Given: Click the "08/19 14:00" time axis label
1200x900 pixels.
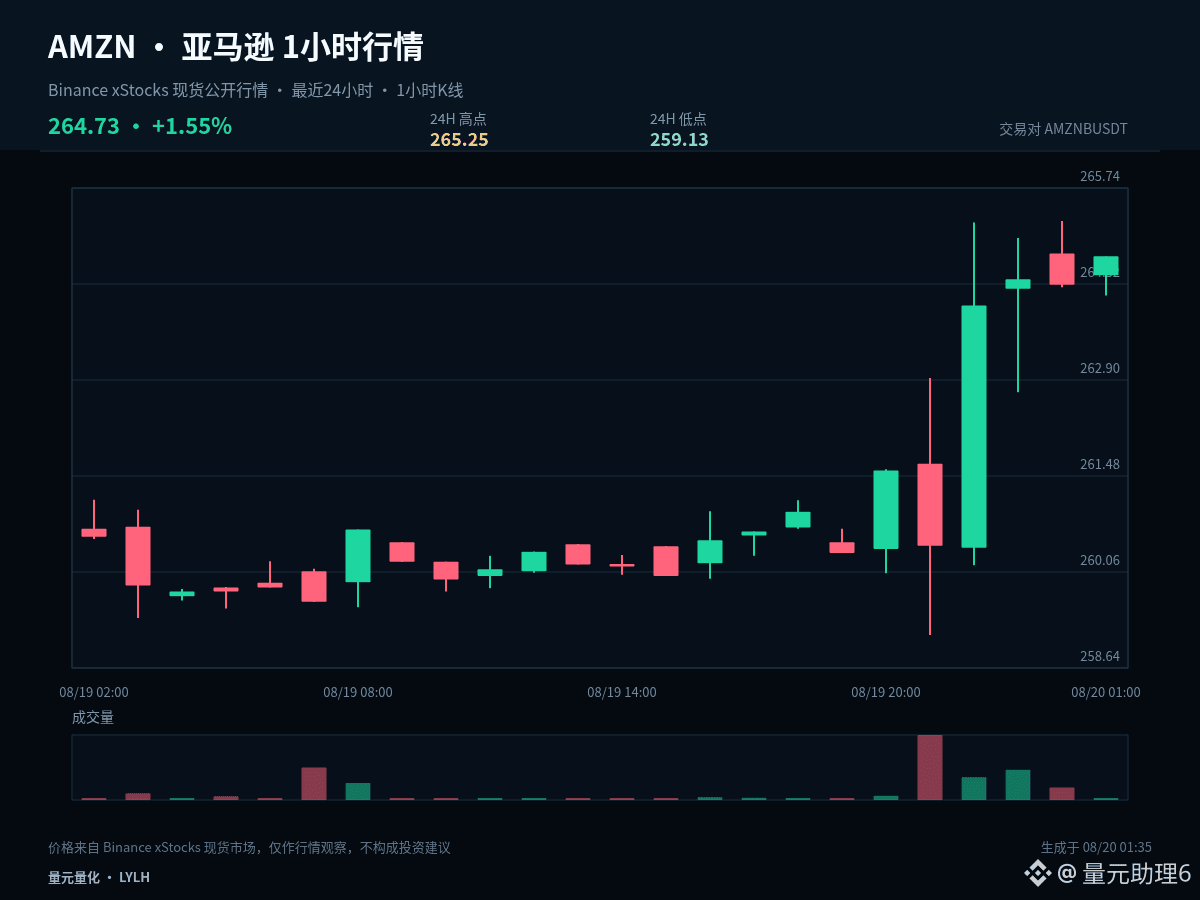Looking at the screenshot, I should (x=622, y=692).
